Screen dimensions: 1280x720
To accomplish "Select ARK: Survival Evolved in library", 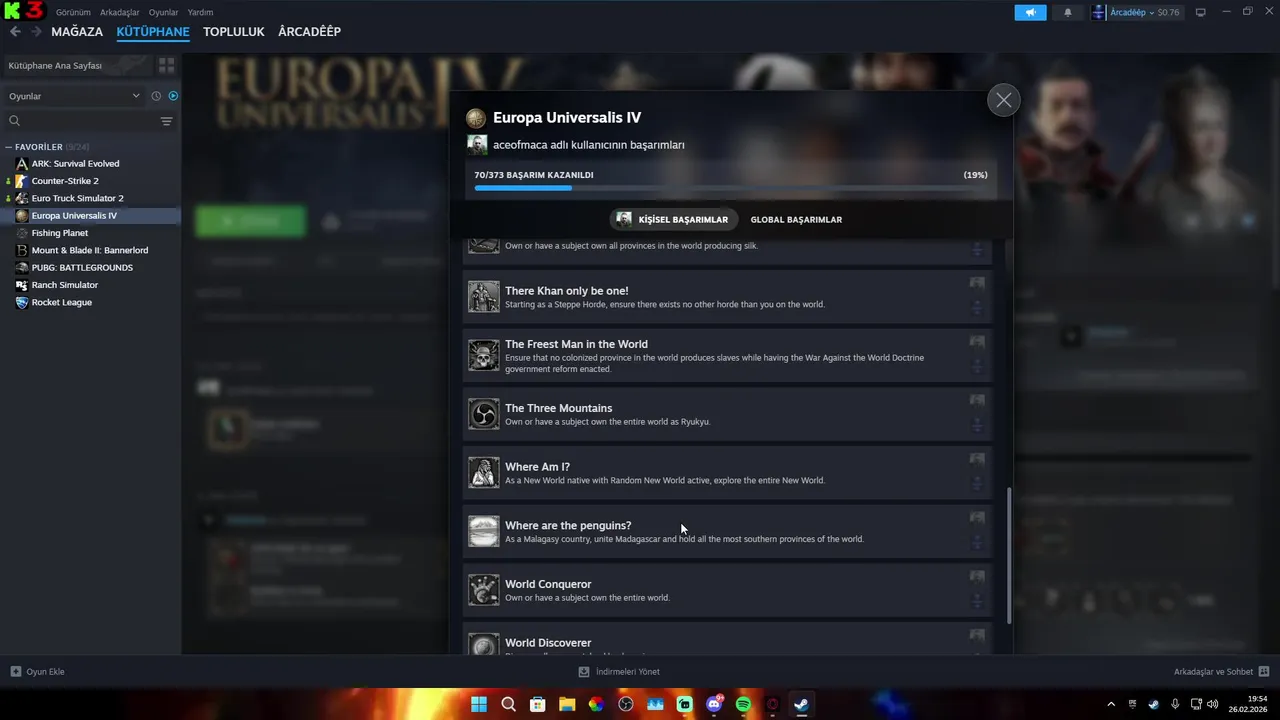I will (x=75, y=164).
